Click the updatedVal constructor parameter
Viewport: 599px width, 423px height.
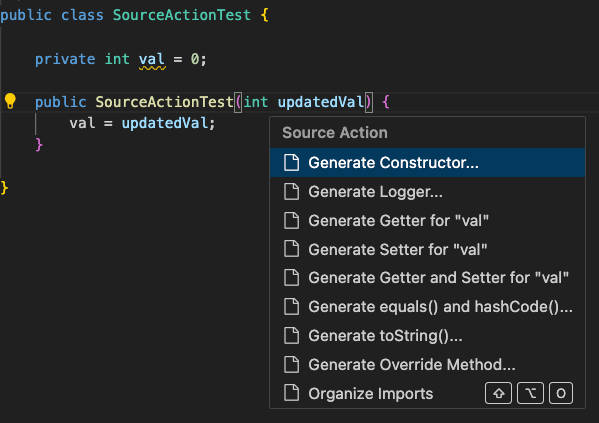[x=321, y=102]
